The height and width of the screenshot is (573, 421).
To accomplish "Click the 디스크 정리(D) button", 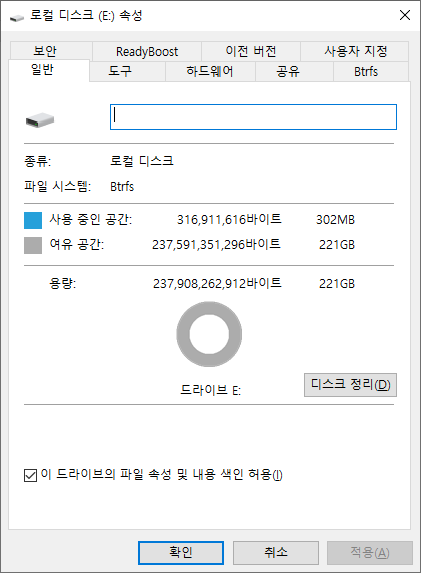I will (x=350, y=385).
